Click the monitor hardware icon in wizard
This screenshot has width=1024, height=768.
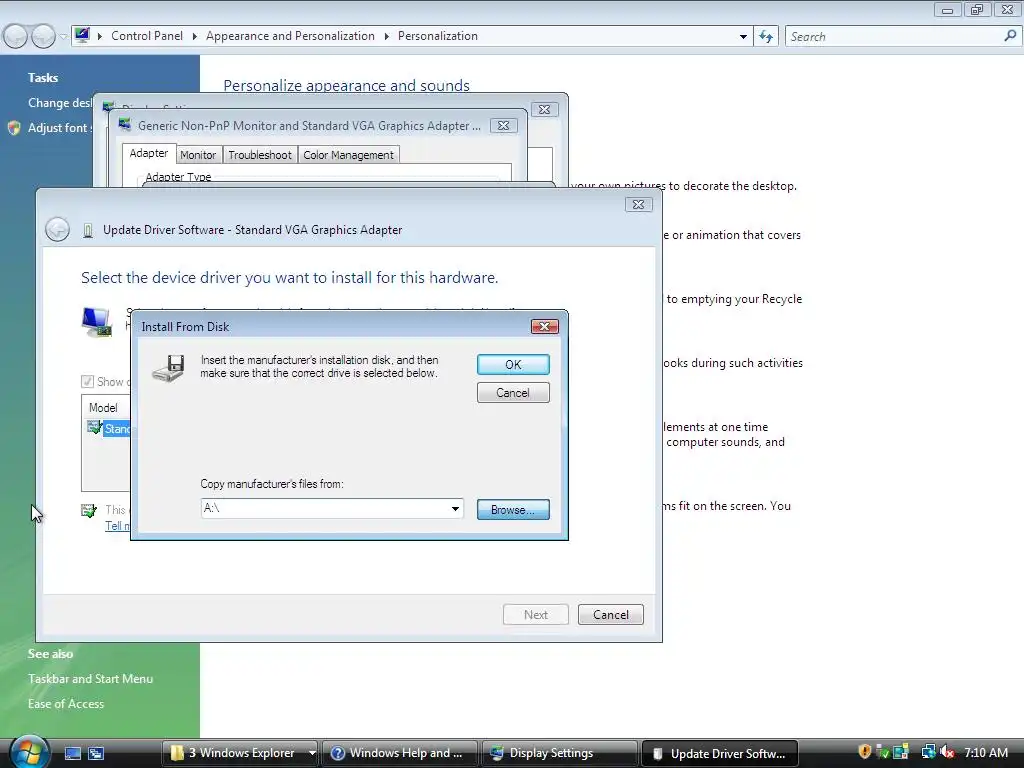(97, 322)
